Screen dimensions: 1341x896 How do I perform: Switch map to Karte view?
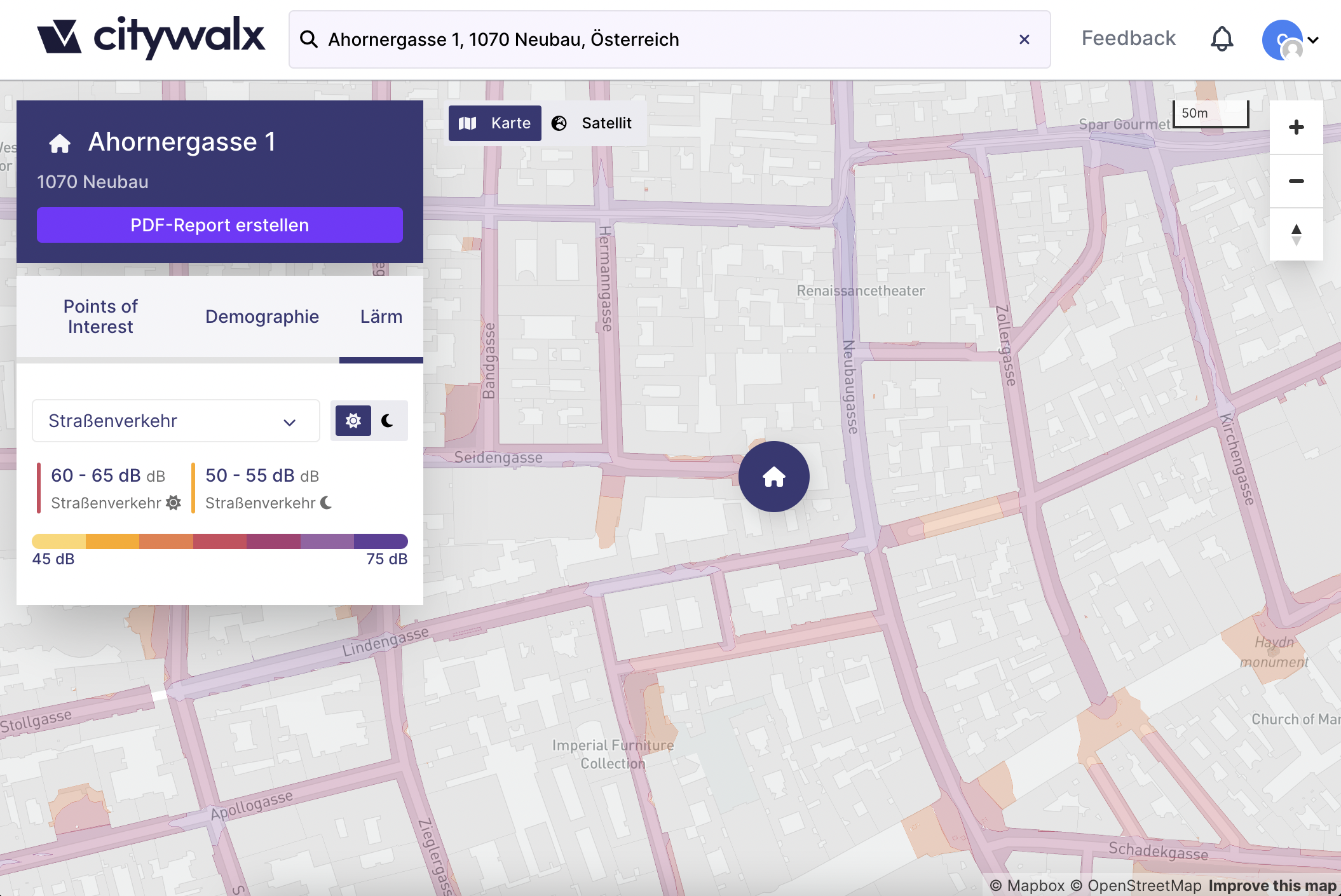point(495,123)
